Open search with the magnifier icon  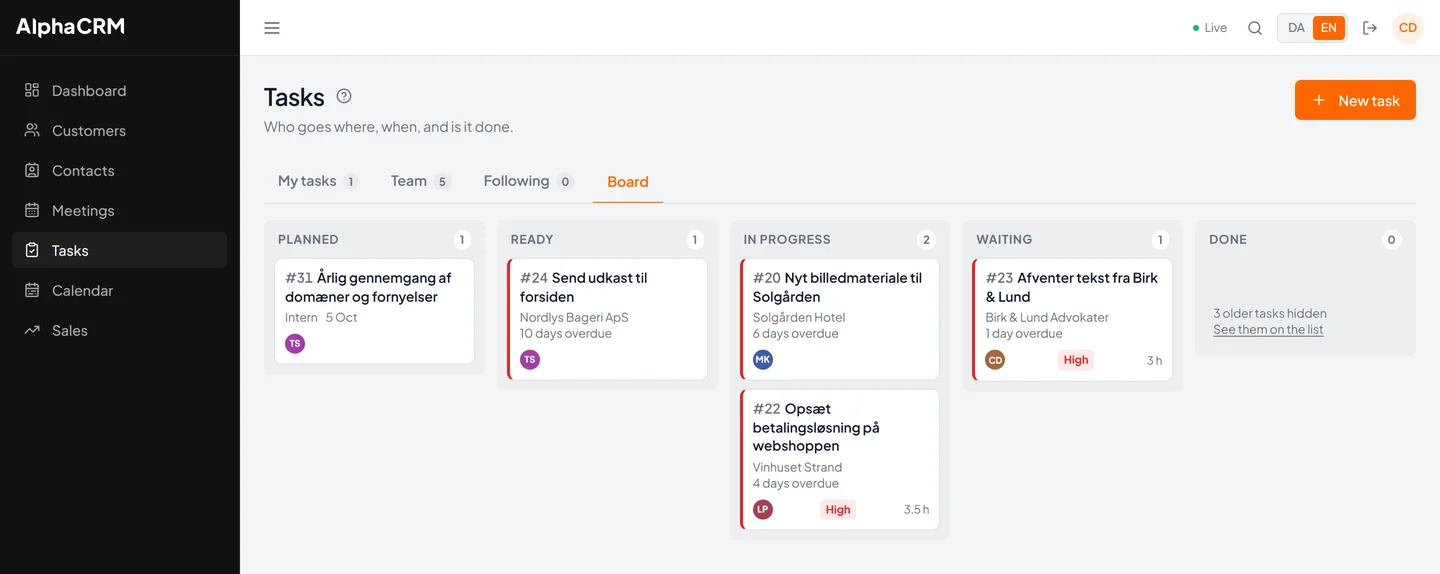pyautogui.click(x=1255, y=28)
